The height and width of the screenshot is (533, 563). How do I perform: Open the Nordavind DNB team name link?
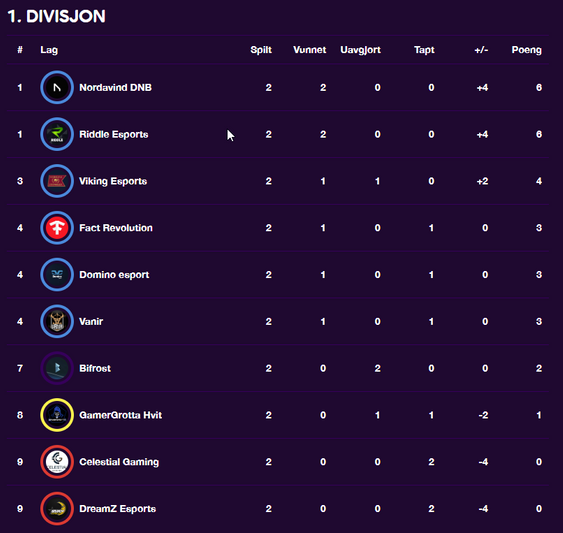[x=115, y=88]
